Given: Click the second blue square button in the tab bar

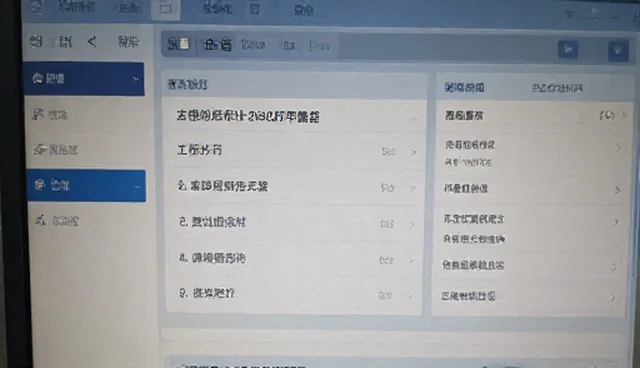Looking at the screenshot, I should click(618, 51).
